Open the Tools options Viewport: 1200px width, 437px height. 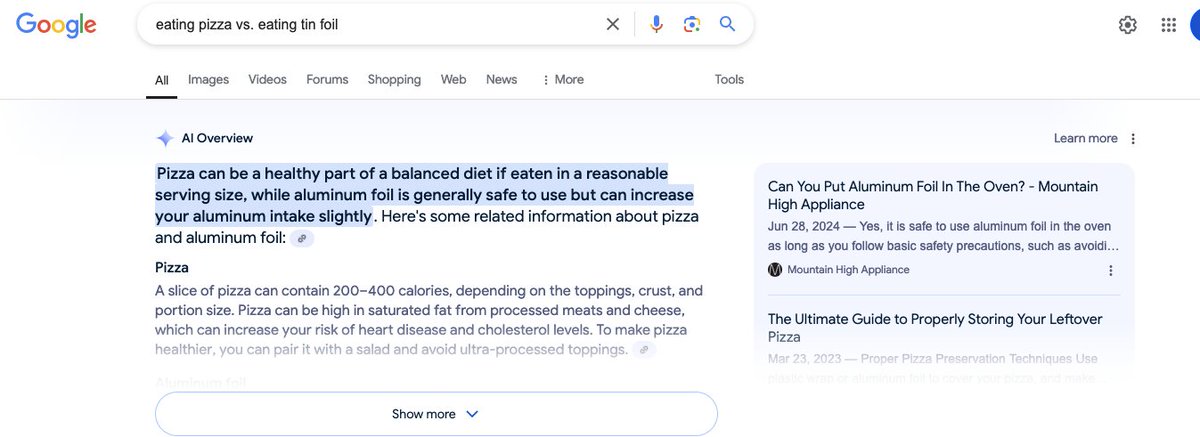[x=730, y=80]
